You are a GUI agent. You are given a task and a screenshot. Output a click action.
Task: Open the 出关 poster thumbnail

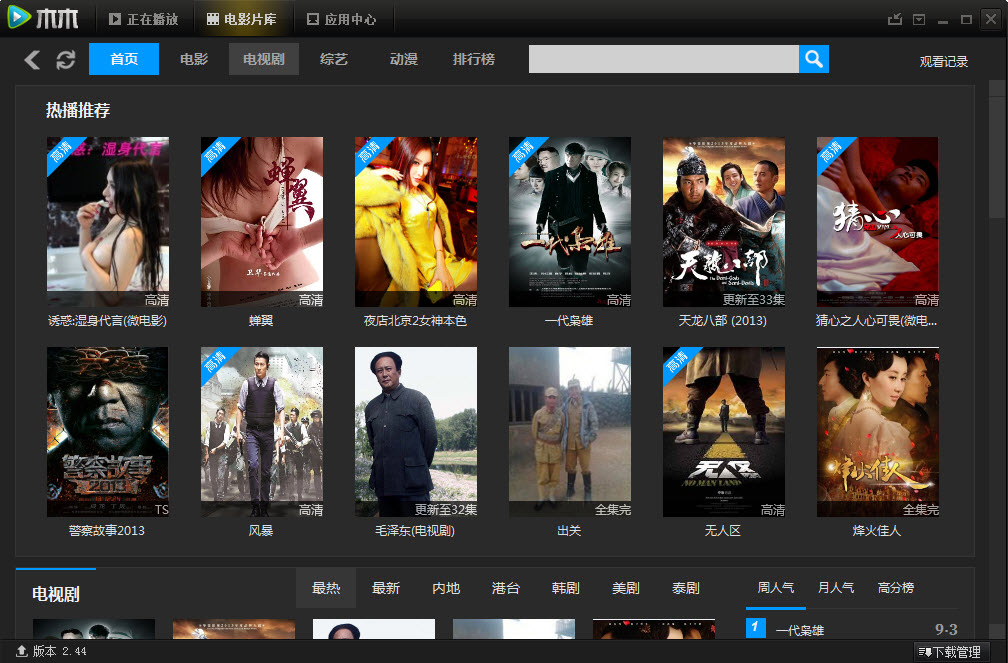[x=570, y=432]
